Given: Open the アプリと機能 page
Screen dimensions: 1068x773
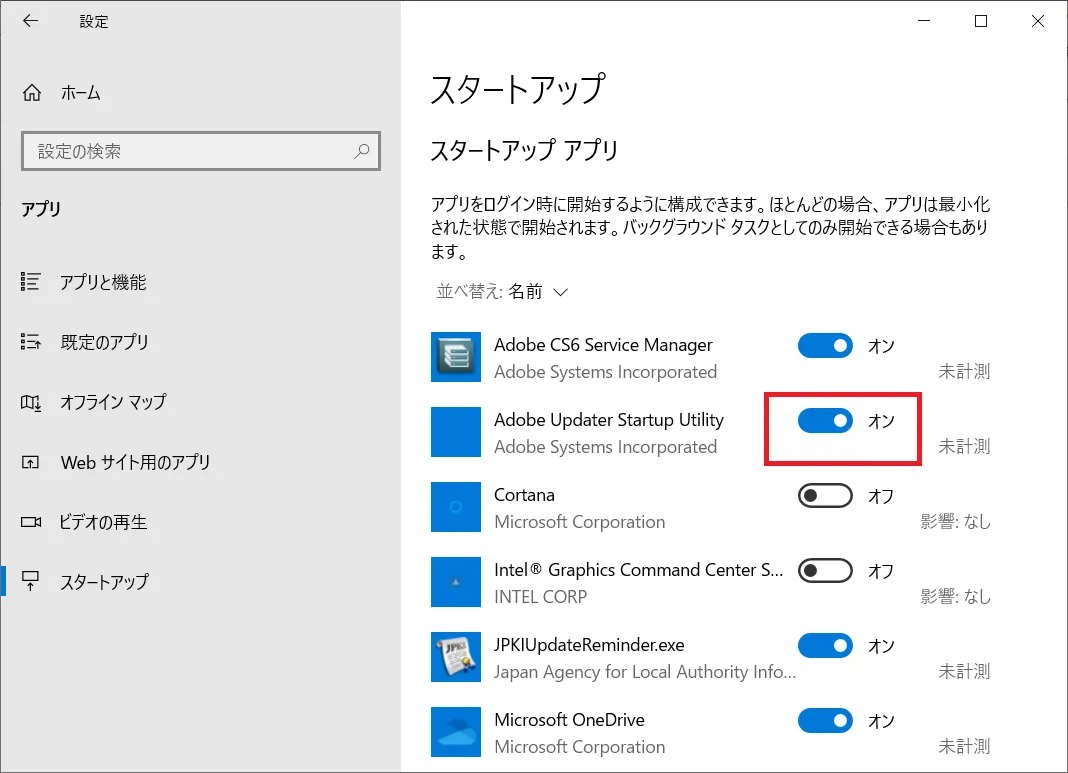Looking at the screenshot, I should 103,282.
